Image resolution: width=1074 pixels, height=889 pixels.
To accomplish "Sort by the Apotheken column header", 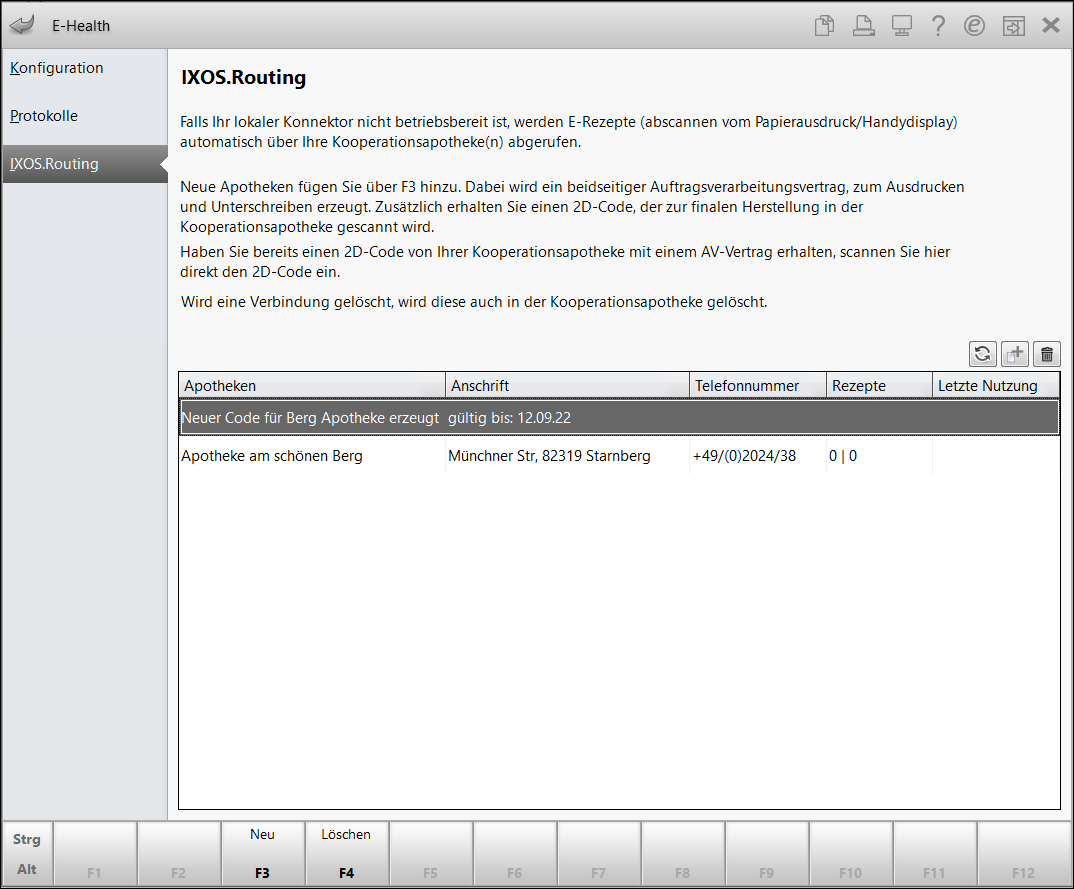I will click(312, 386).
